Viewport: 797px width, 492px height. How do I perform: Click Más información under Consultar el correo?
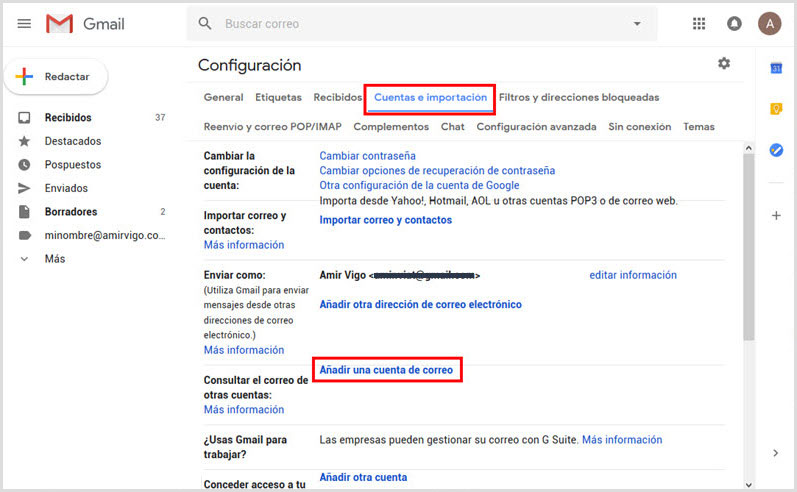[x=244, y=410]
